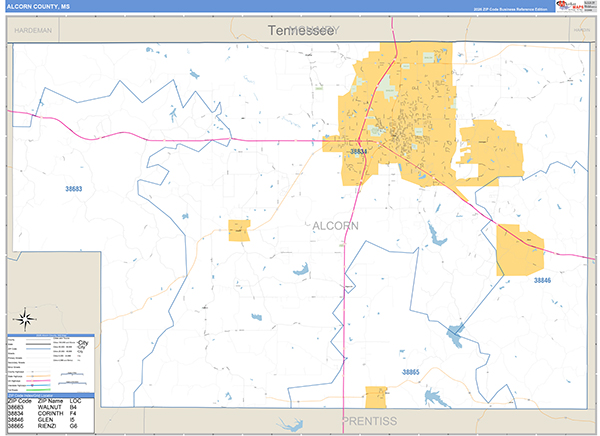Click the PRENTISS county label
The height and width of the screenshot is (436, 600).
[x=370, y=421]
